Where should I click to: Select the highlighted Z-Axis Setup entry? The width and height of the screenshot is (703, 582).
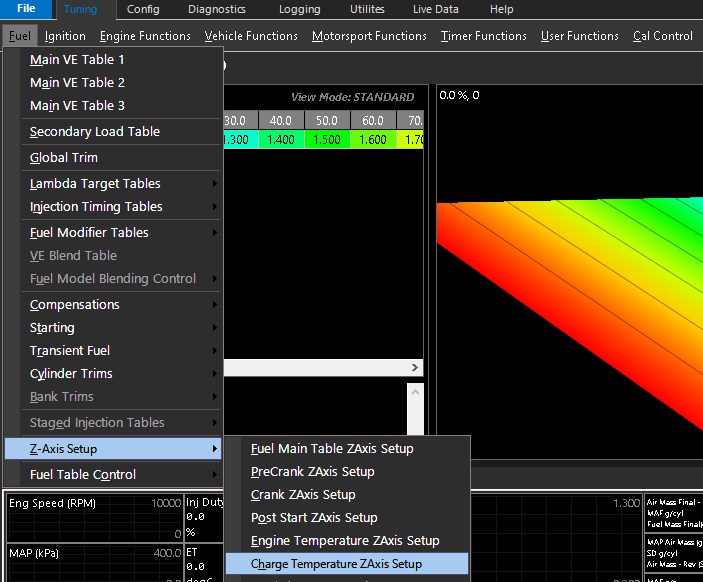[x=113, y=448]
